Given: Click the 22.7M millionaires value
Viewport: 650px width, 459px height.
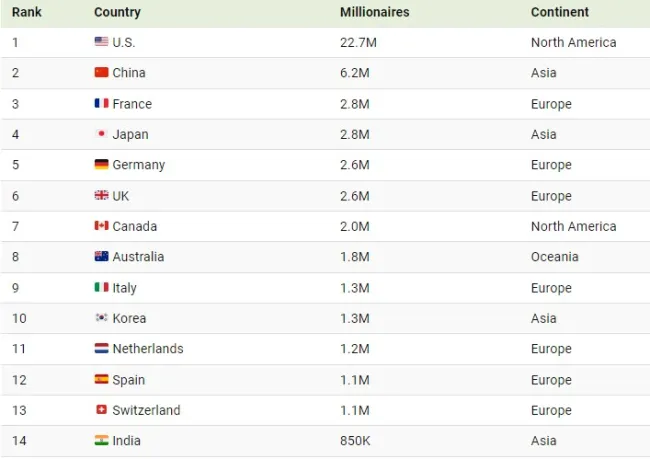Looking at the screenshot, I should click(x=358, y=42).
